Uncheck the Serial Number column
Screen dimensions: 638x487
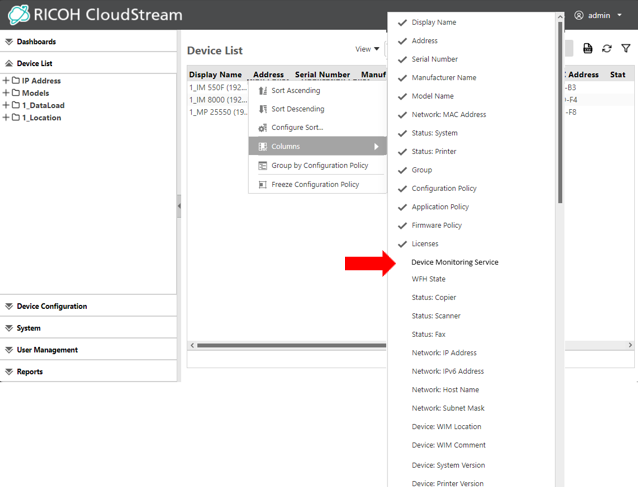[403, 59]
